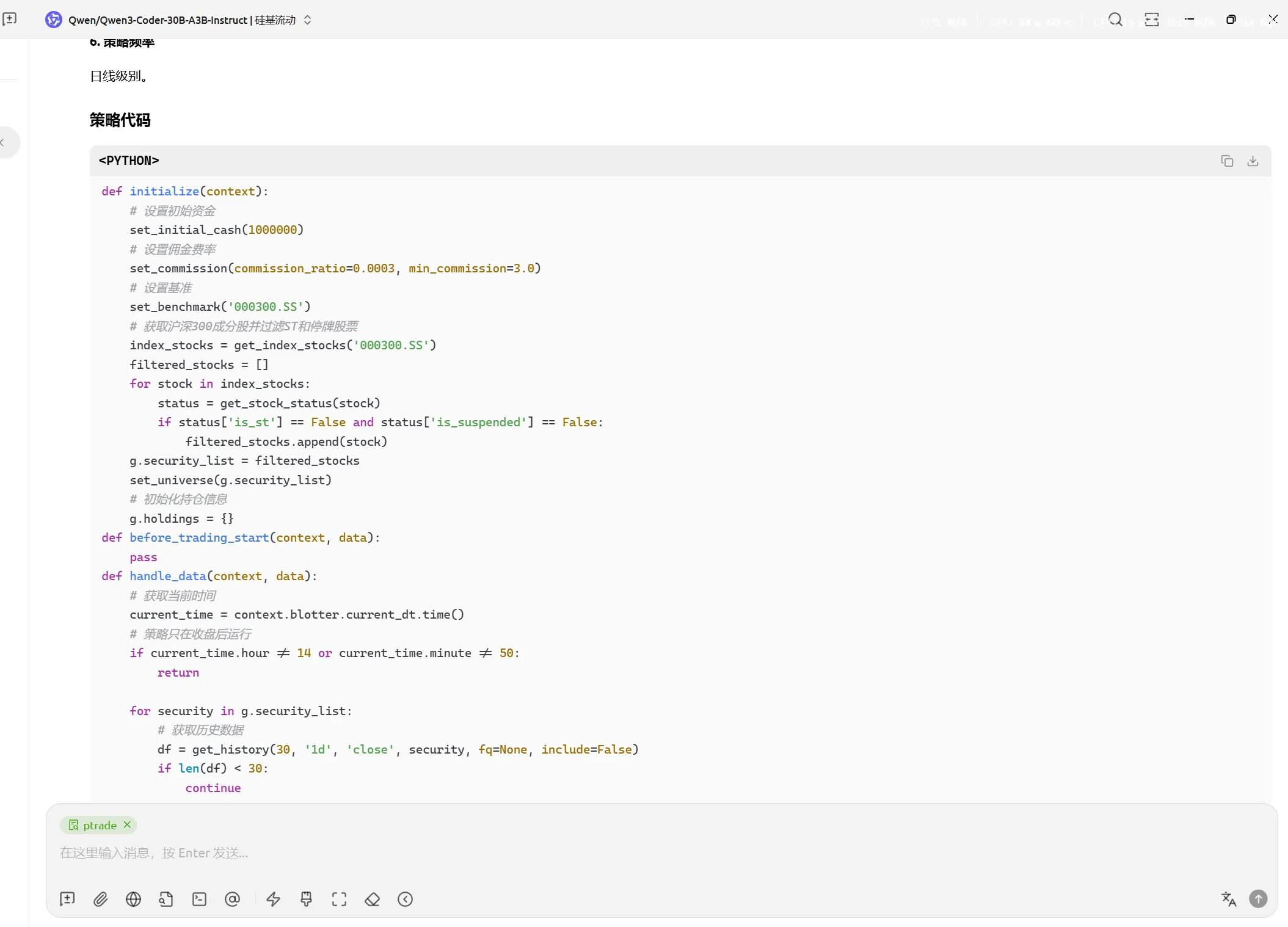Screen dimensions: 1288x927
Task: Open the MCP terminal icon
Action: pyautogui.click(x=199, y=899)
